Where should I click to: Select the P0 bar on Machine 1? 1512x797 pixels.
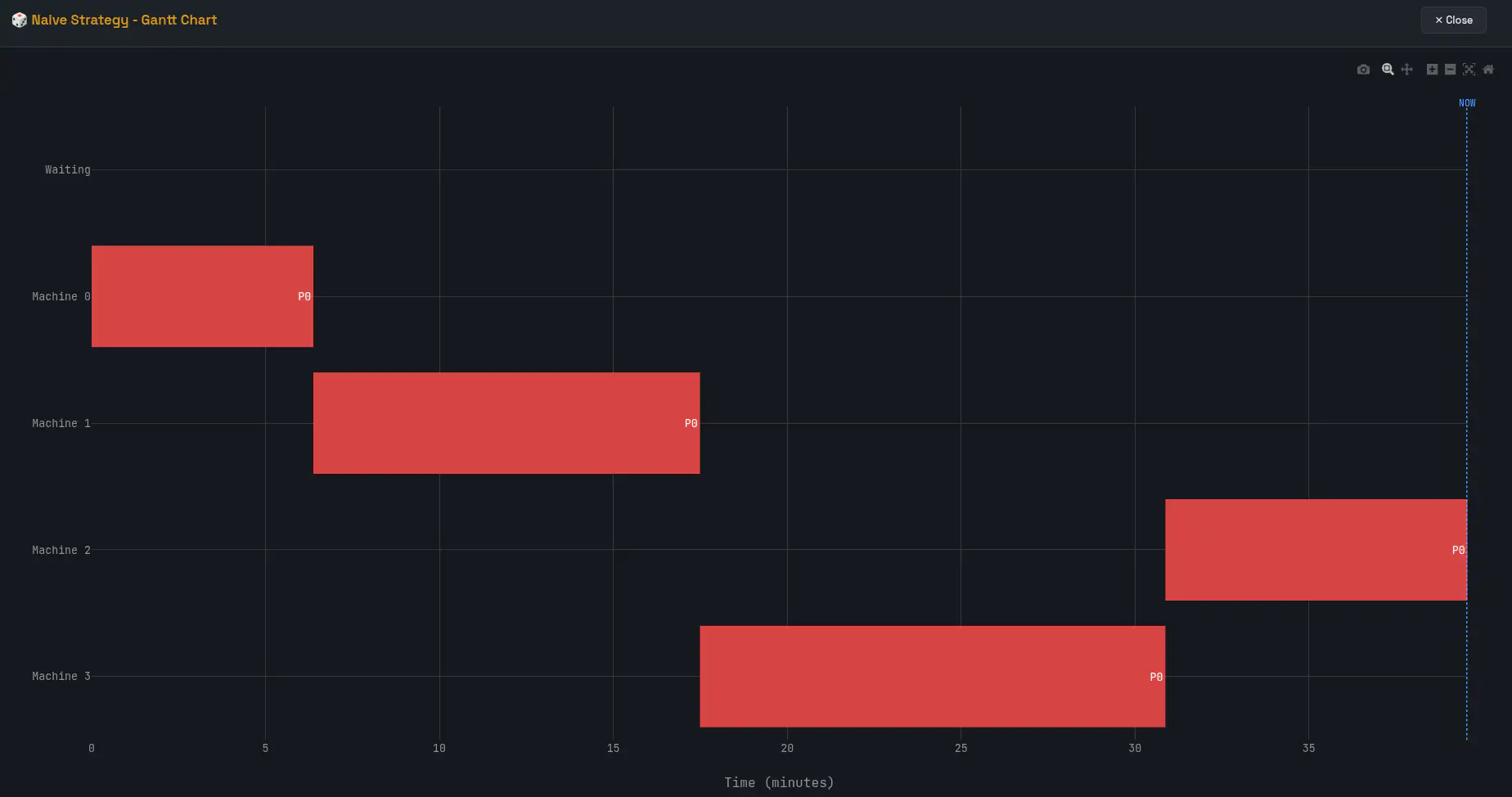[506, 423]
